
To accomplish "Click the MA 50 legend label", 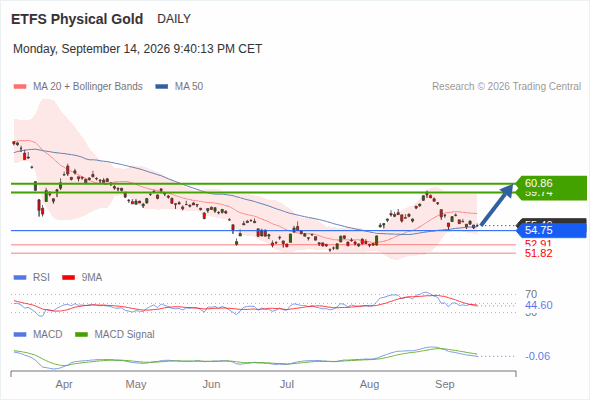I will pos(189,87).
